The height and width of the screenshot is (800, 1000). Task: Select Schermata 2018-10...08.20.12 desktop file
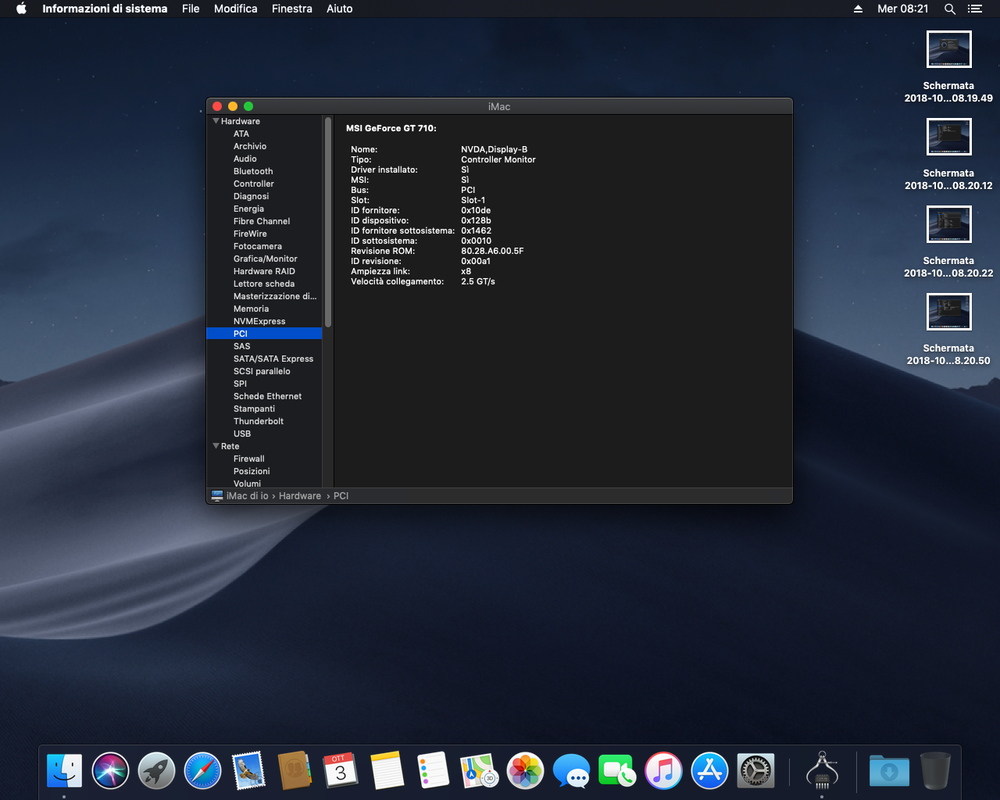[x=948, y=154]
